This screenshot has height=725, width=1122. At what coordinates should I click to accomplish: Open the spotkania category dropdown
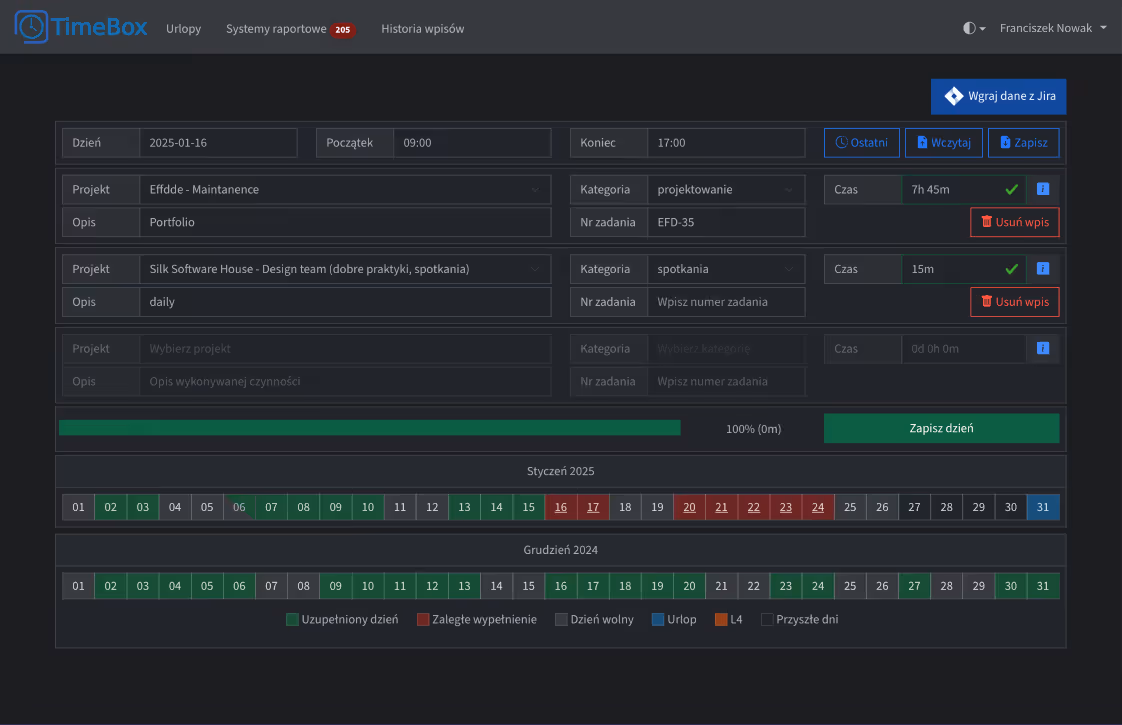click(x=725, y=270)
